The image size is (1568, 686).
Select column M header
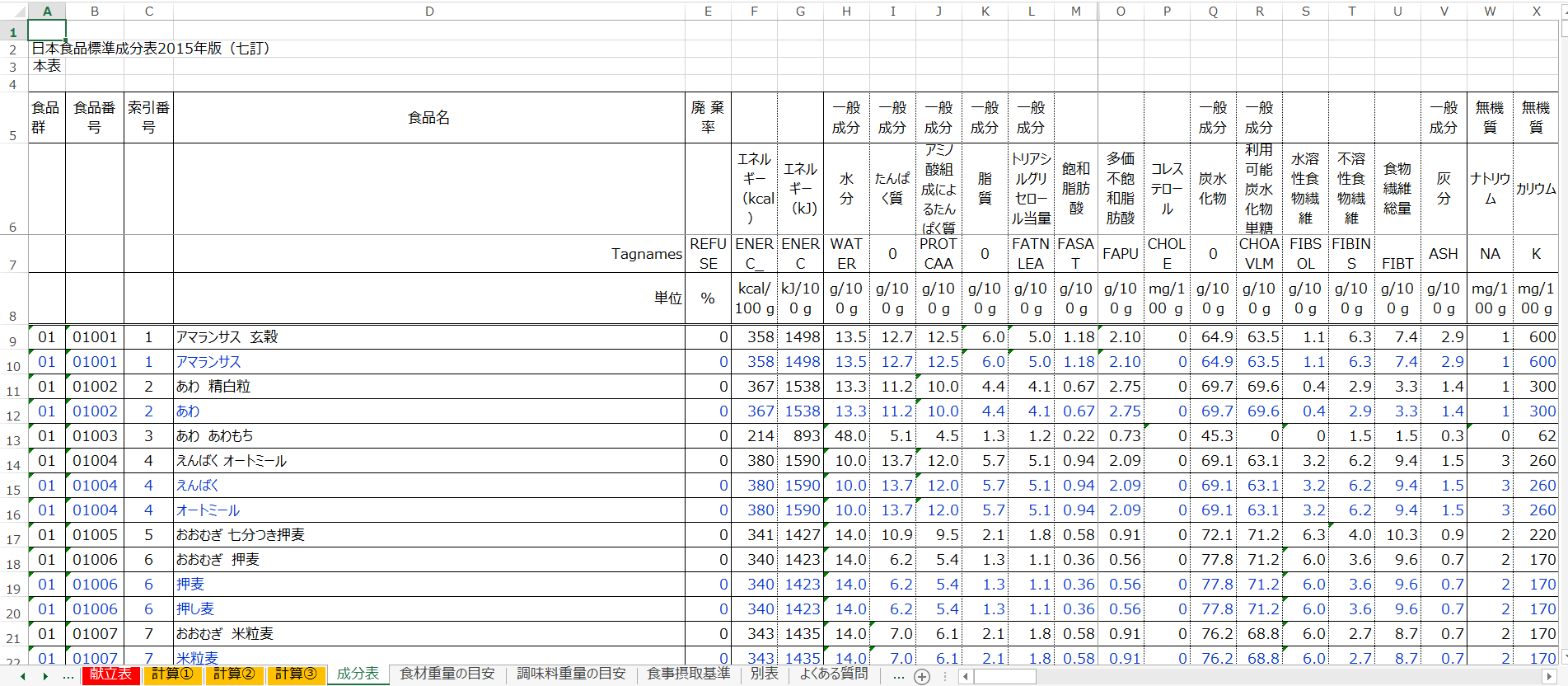pos(1075,12)
